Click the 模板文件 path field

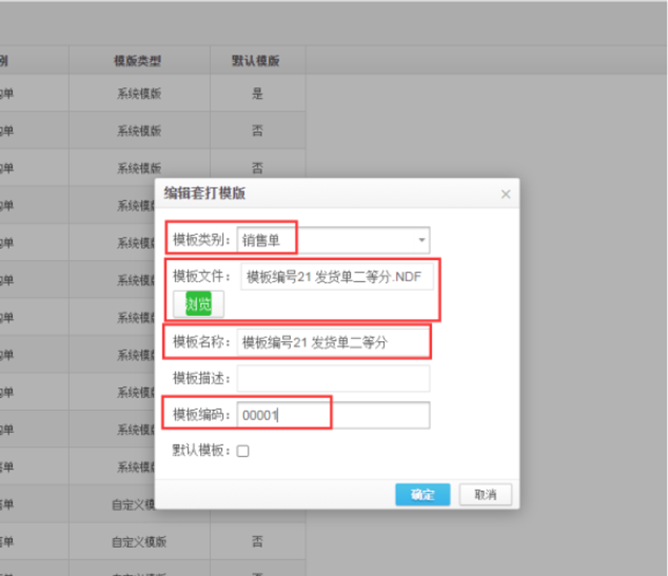[x=337, y=277]
